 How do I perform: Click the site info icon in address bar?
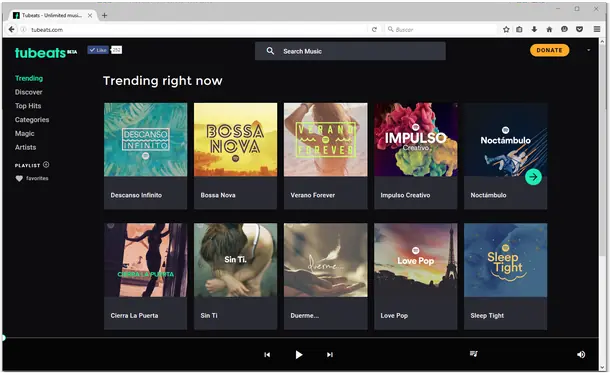[x=23, y=30]
